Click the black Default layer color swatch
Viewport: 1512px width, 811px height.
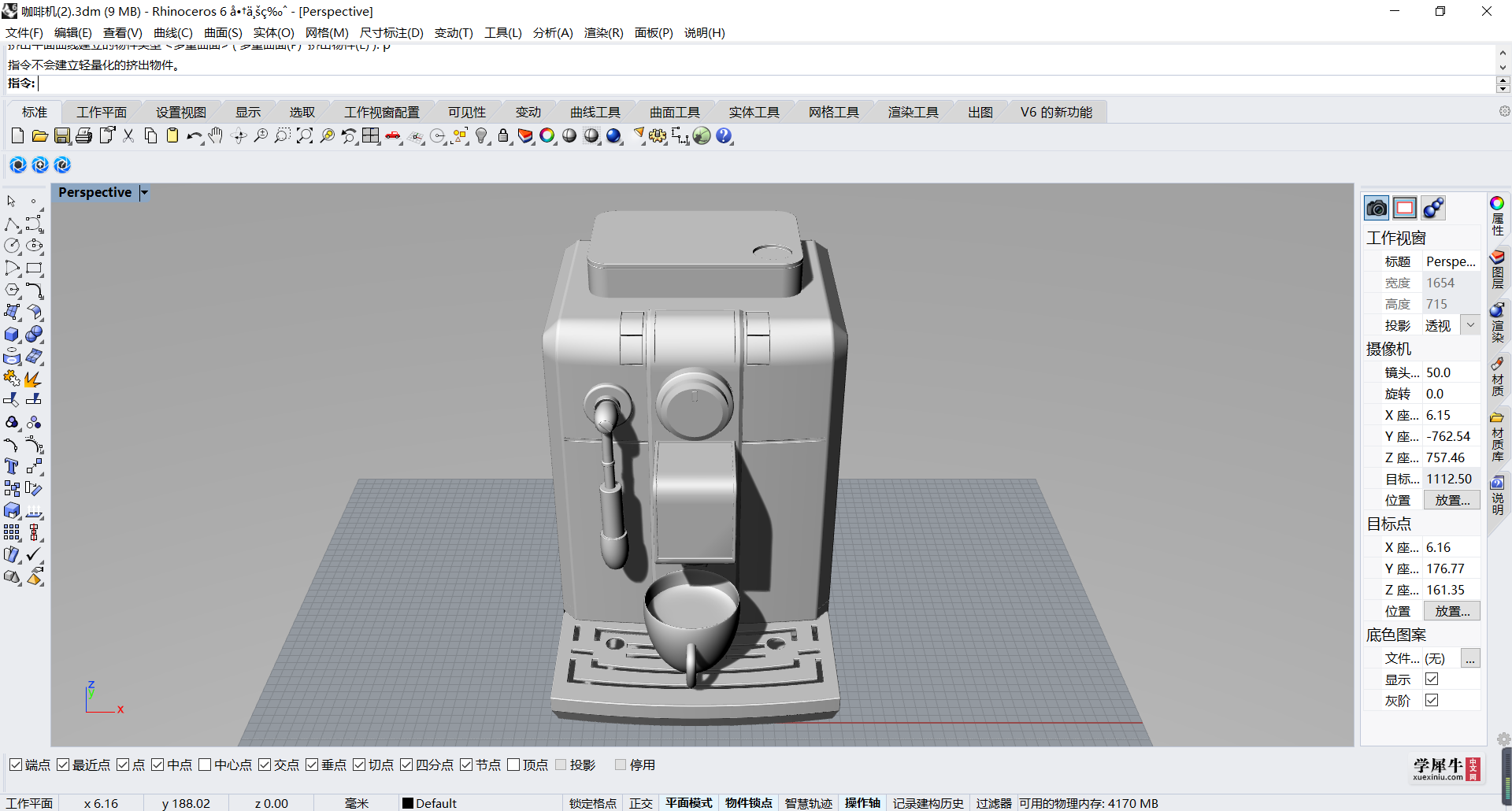coord(408,803)
